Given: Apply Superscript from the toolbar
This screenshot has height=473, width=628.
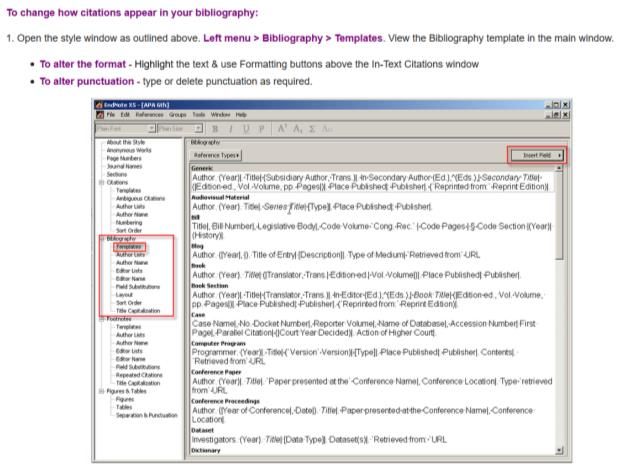Looking at the screenshot, I should [282, 129].
